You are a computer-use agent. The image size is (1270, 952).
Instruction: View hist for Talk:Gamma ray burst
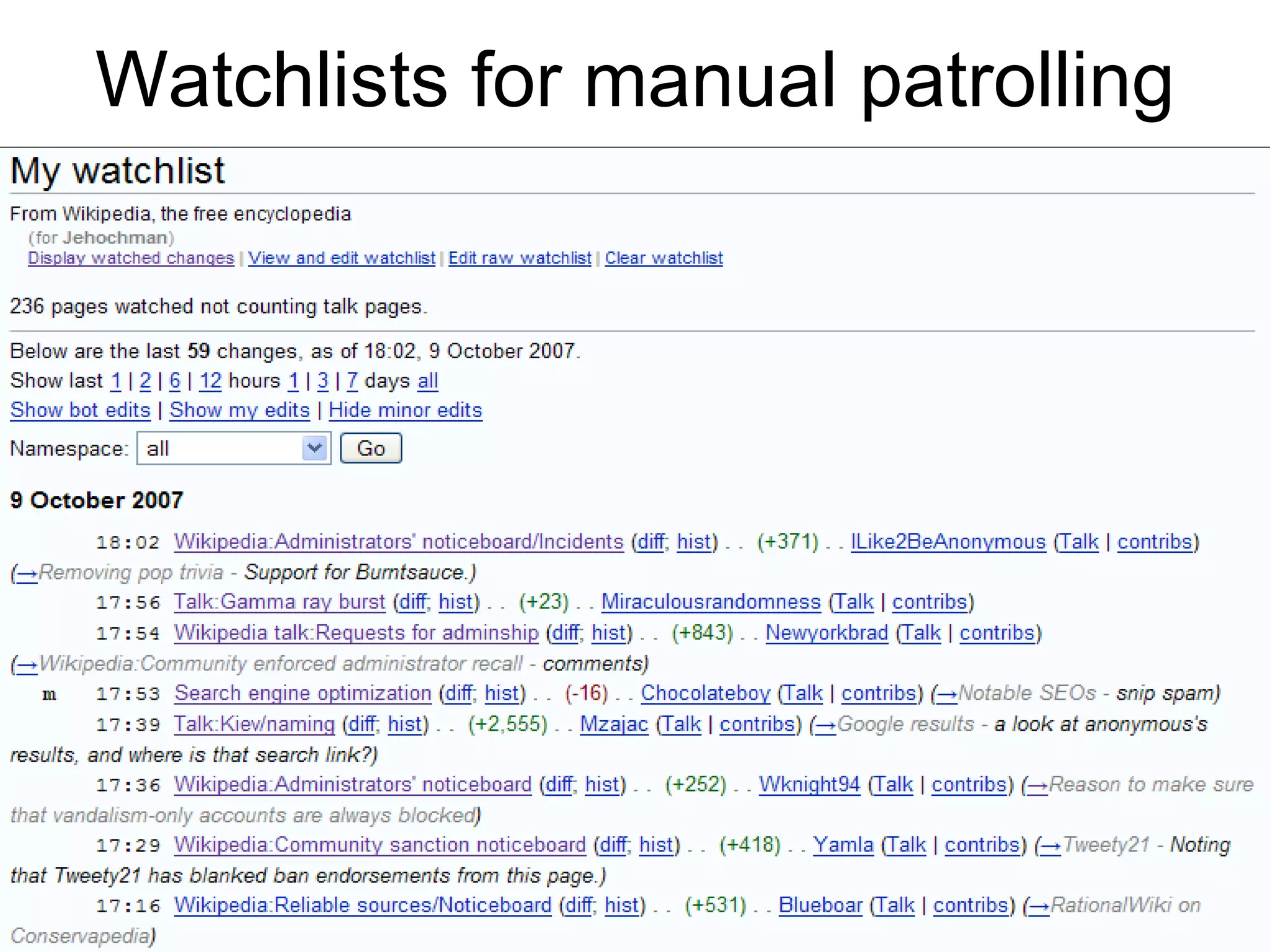(x=456, y=602)
